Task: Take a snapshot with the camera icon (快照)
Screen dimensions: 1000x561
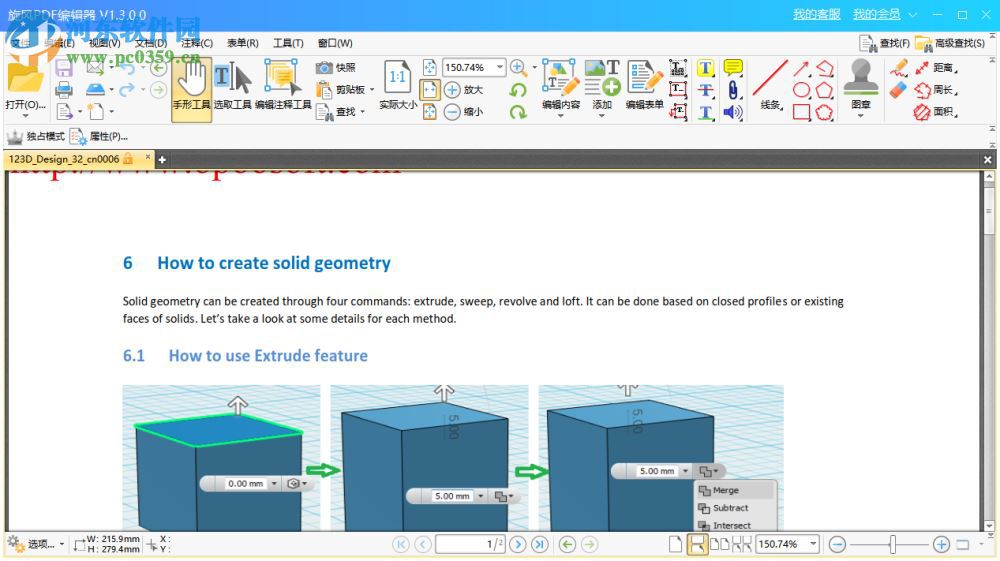Action: [335, 68]
